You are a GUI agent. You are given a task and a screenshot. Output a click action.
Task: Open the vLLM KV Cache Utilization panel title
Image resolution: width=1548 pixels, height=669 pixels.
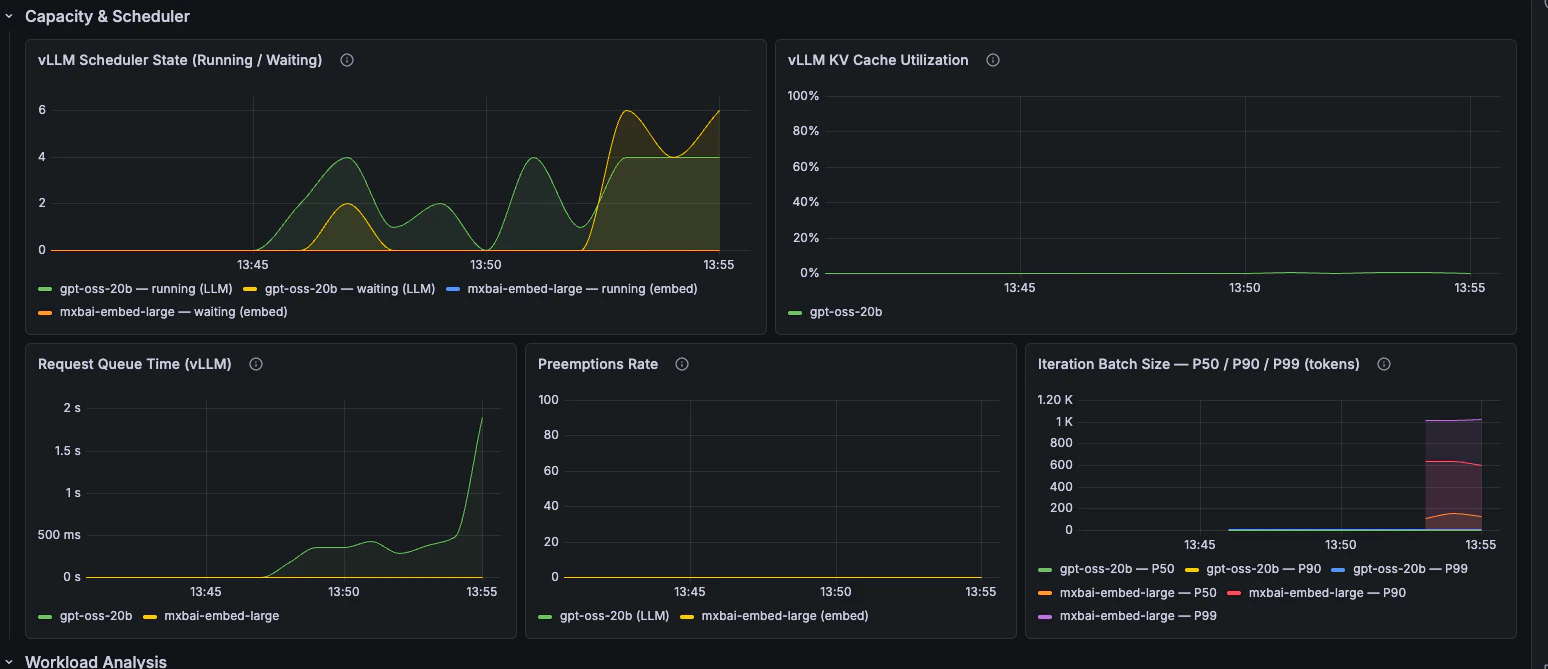[x=878, y=60]
